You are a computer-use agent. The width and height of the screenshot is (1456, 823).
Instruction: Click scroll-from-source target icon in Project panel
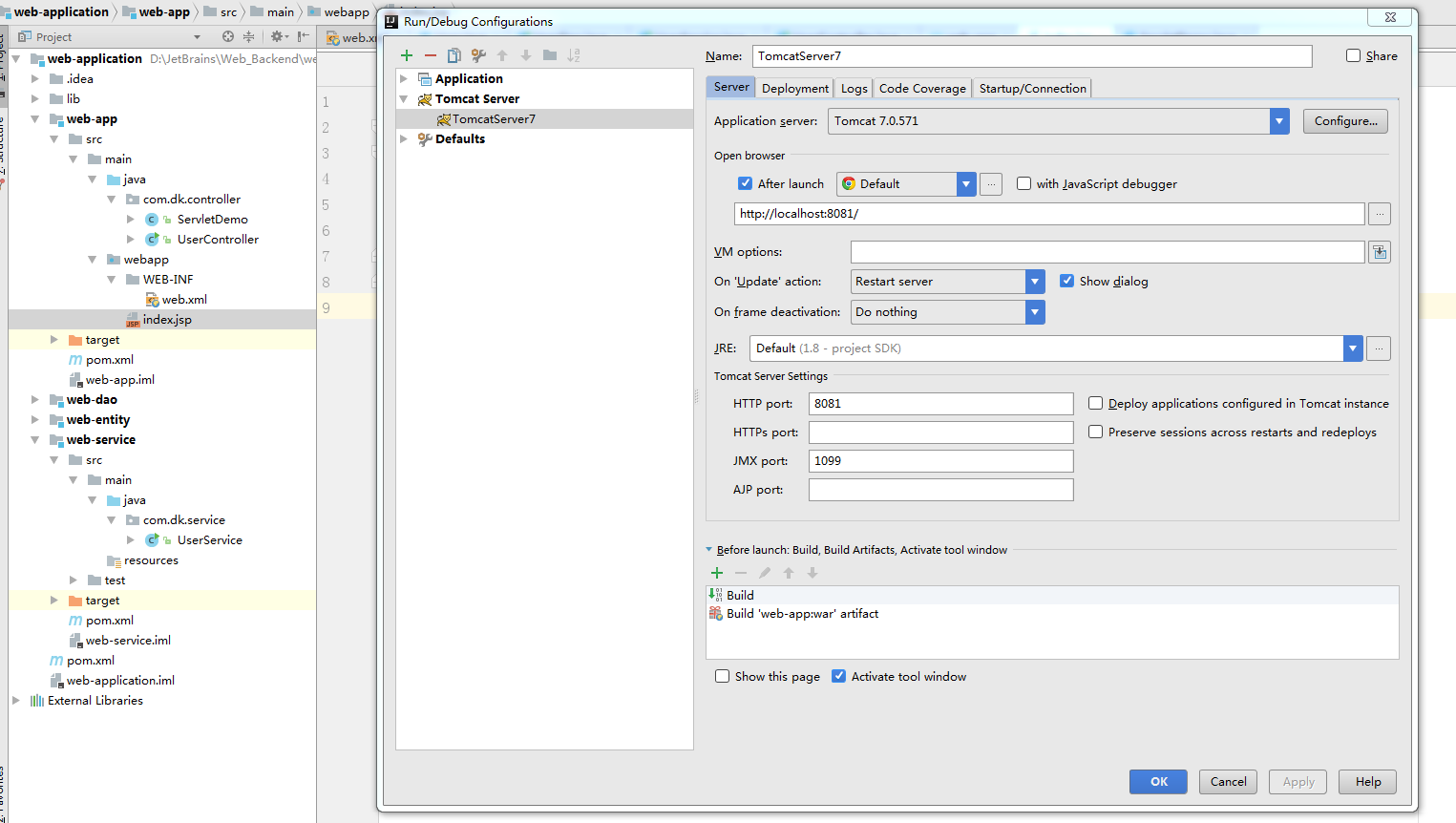[x=228, y=36]
